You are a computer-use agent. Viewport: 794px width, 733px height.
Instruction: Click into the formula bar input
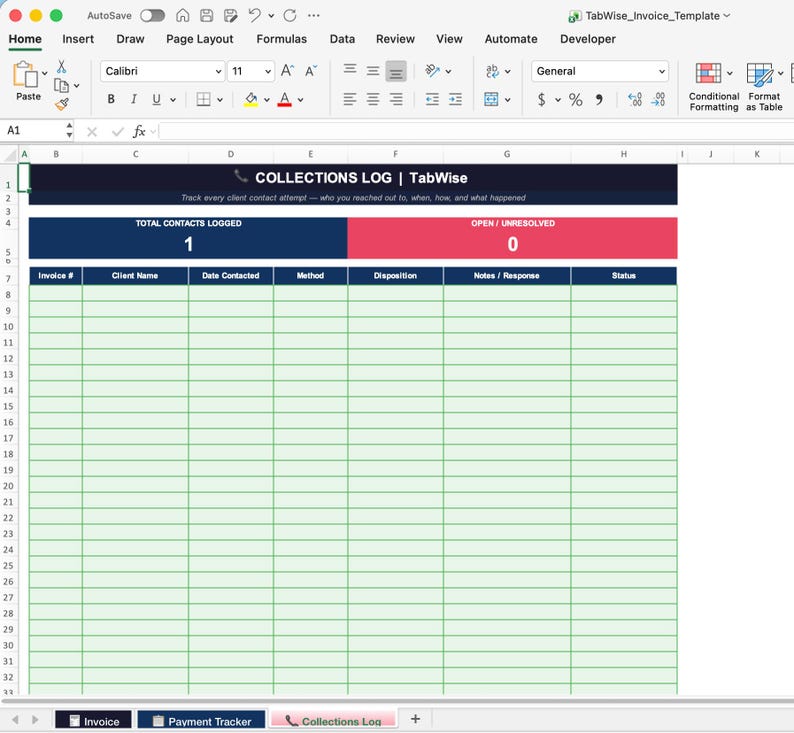pos(476,131)
